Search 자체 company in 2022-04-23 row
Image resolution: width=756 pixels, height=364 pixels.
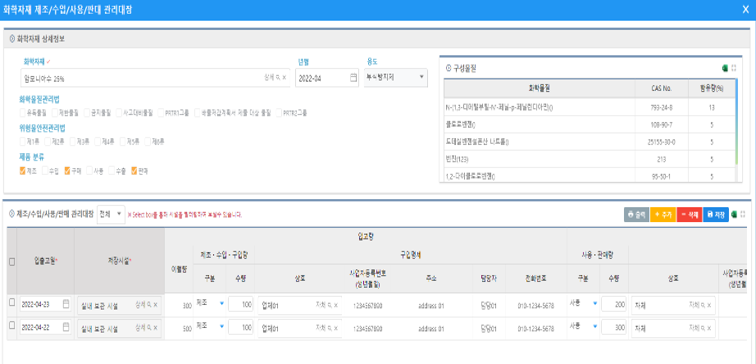tap(703, 305)
